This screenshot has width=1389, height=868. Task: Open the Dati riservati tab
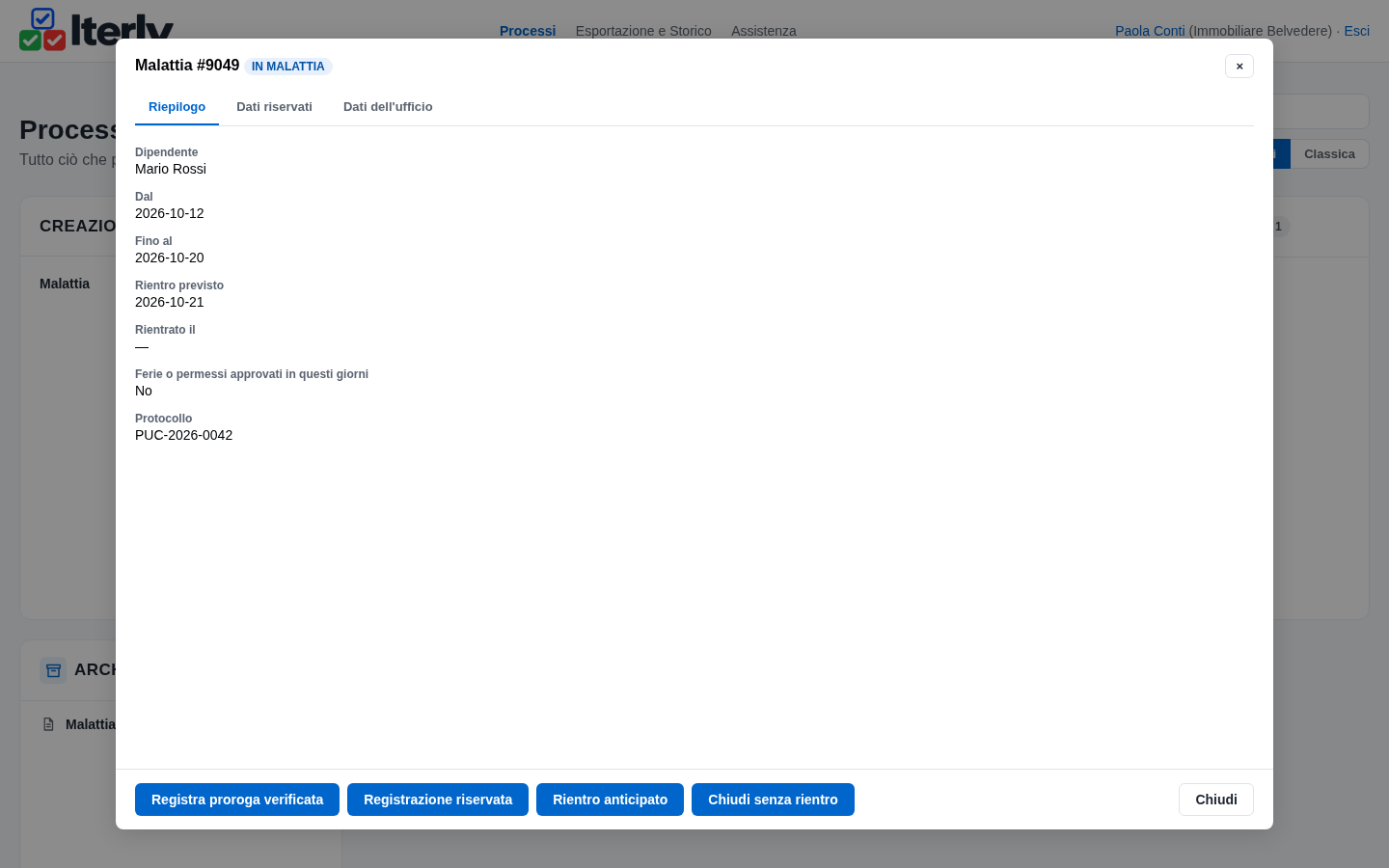[274, 107]
